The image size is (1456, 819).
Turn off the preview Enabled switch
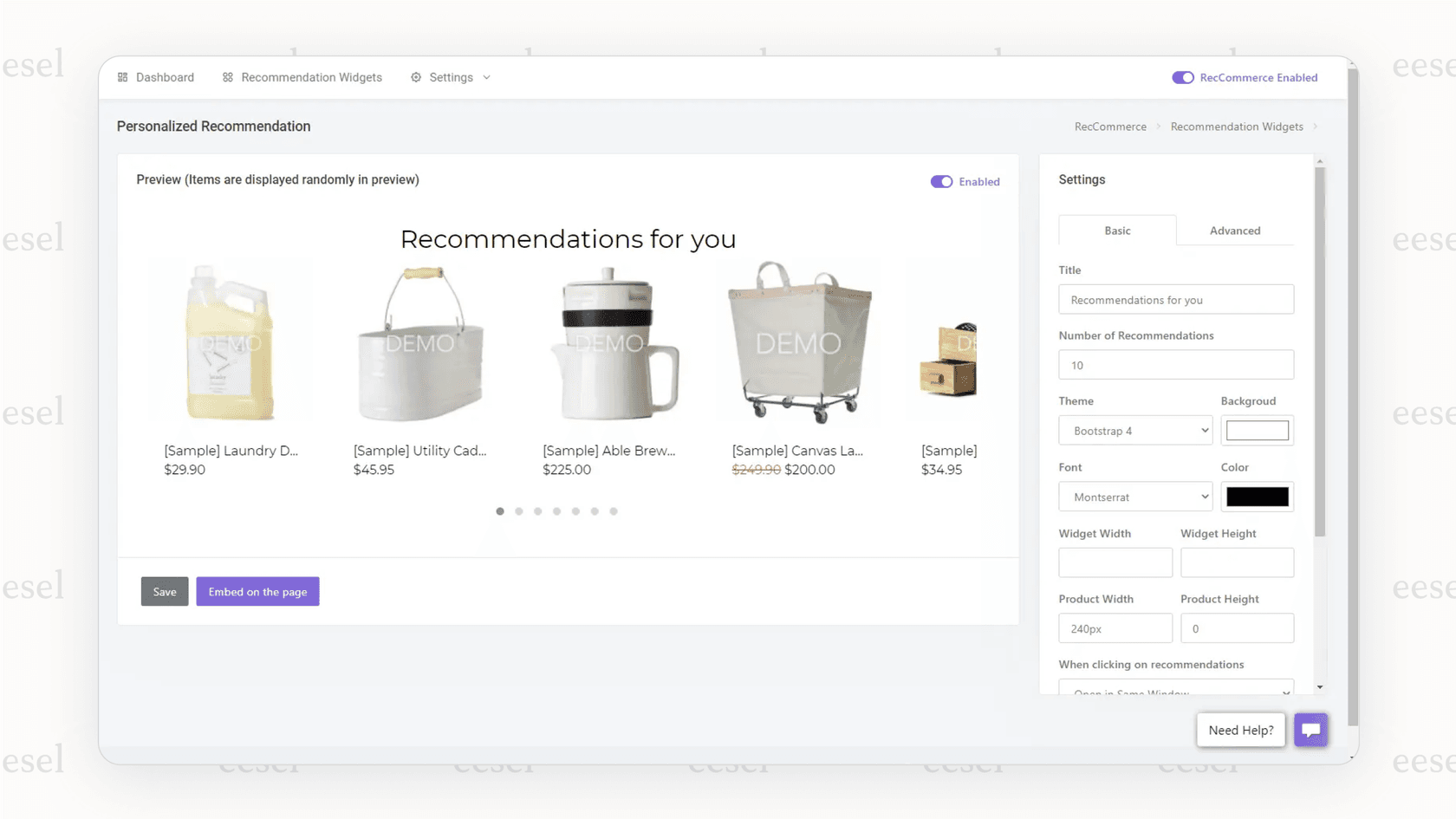coord(941,181)
